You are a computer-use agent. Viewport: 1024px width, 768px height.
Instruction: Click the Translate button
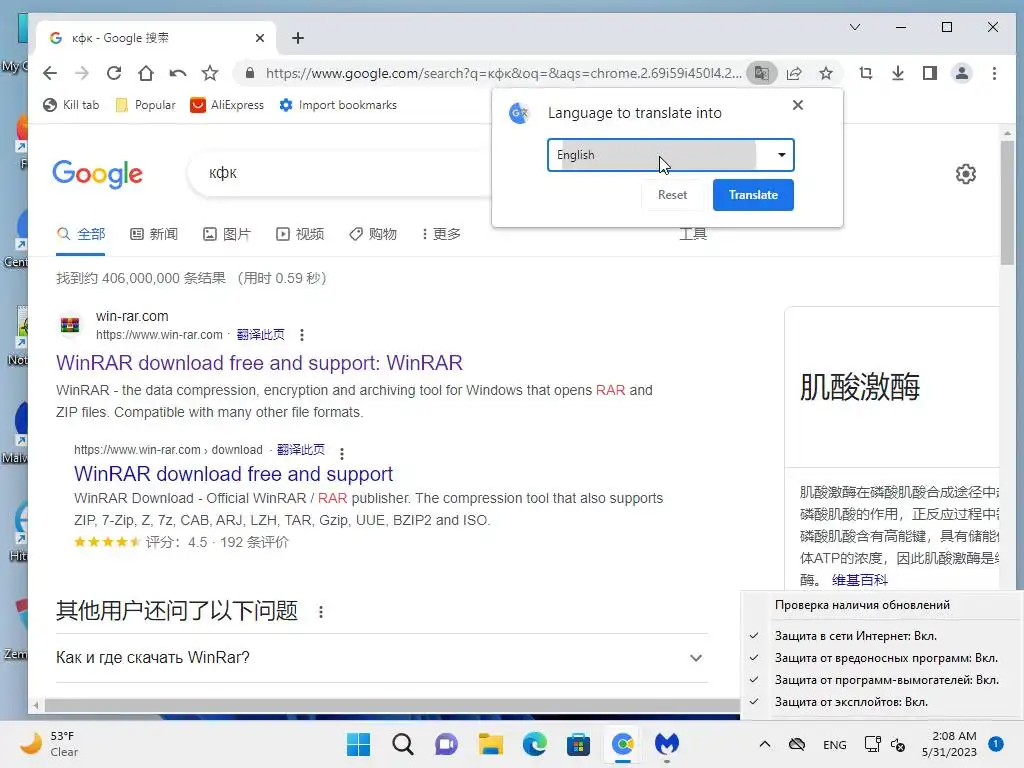(753, 195)
